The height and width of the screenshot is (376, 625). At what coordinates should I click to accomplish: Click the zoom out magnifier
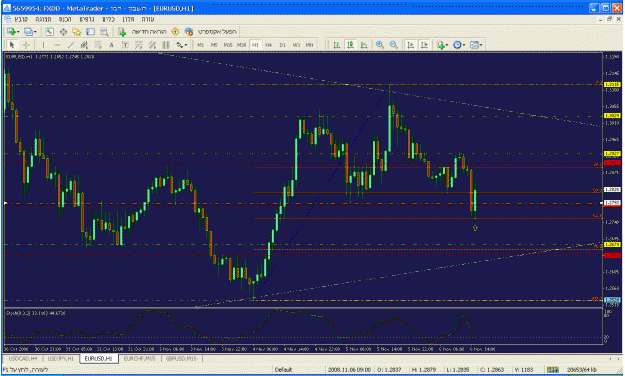coord(394,45)
